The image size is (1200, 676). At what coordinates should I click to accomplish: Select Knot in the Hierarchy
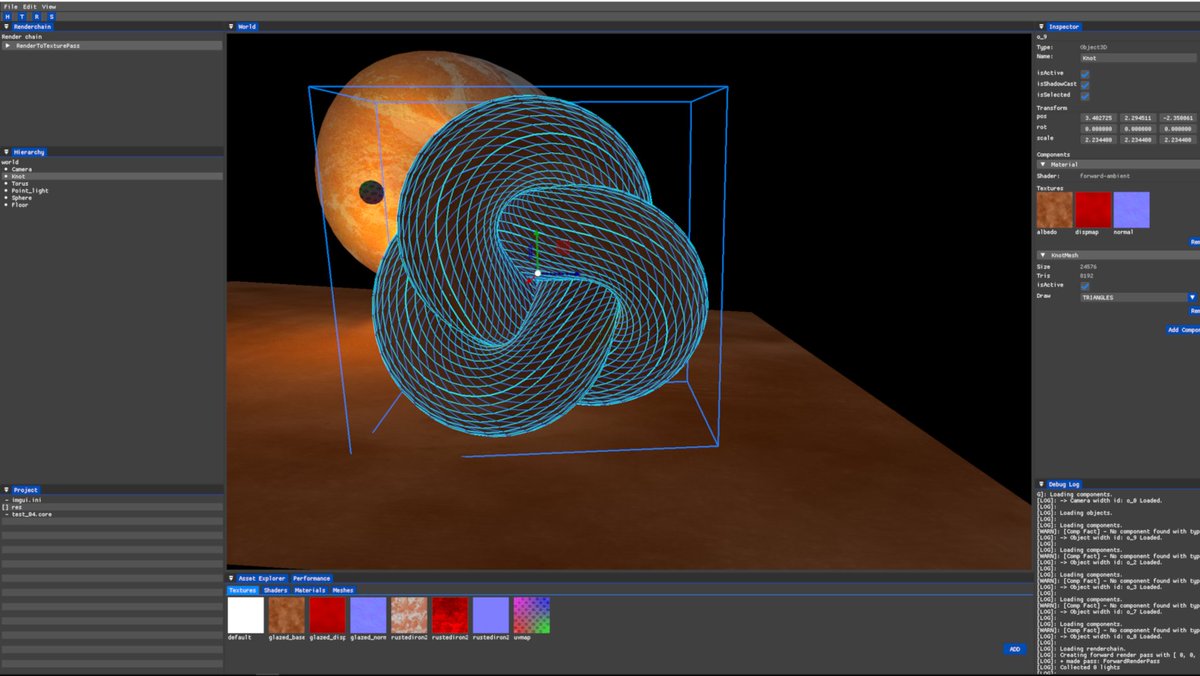[112, 176]
